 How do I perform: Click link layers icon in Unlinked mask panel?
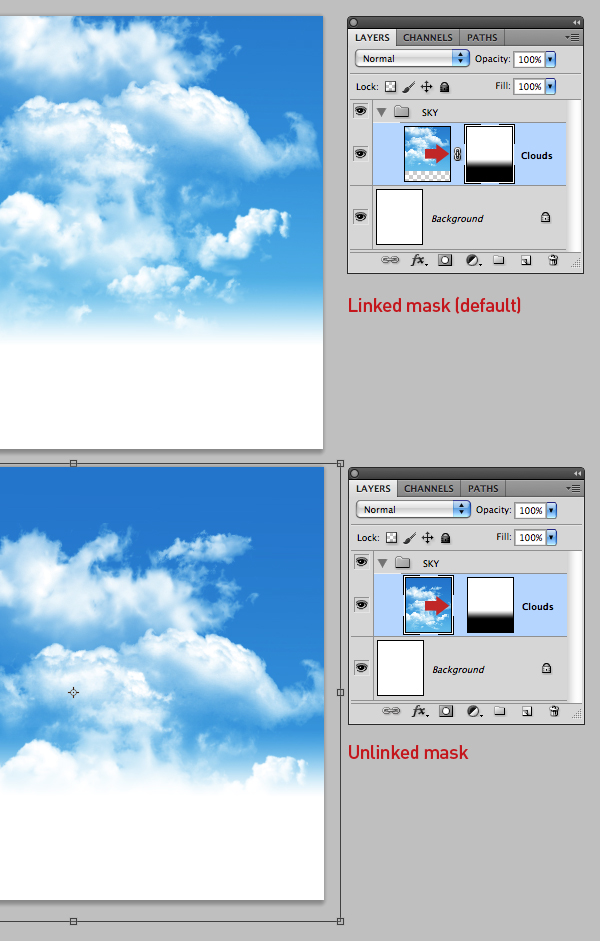click(391, 711)
